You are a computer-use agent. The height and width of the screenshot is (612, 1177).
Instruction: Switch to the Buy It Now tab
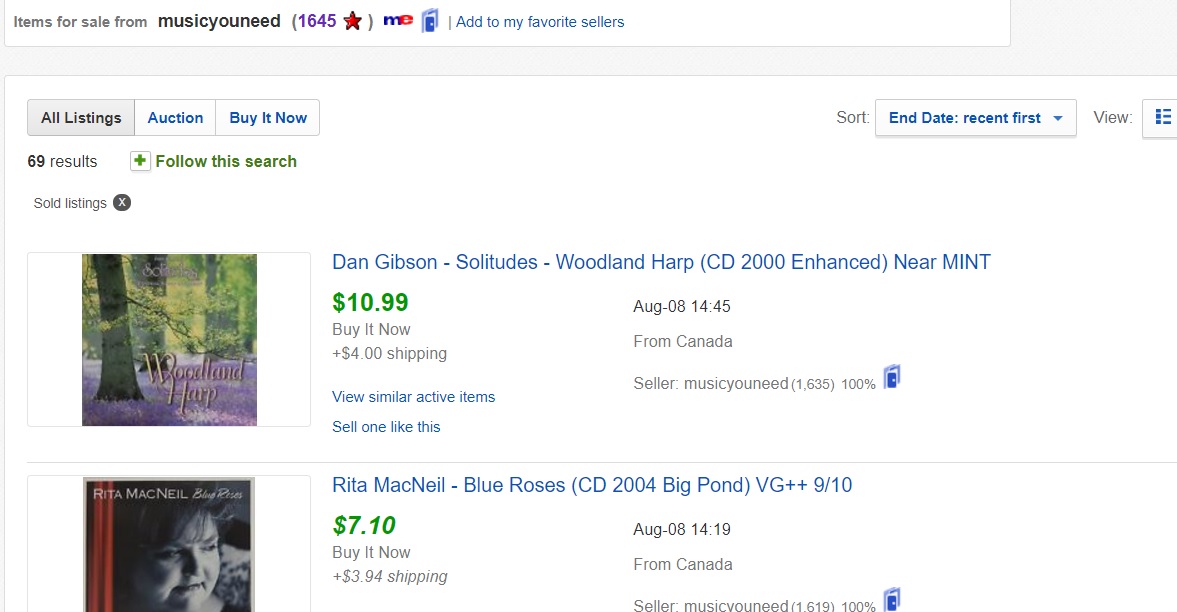[268, 118]
